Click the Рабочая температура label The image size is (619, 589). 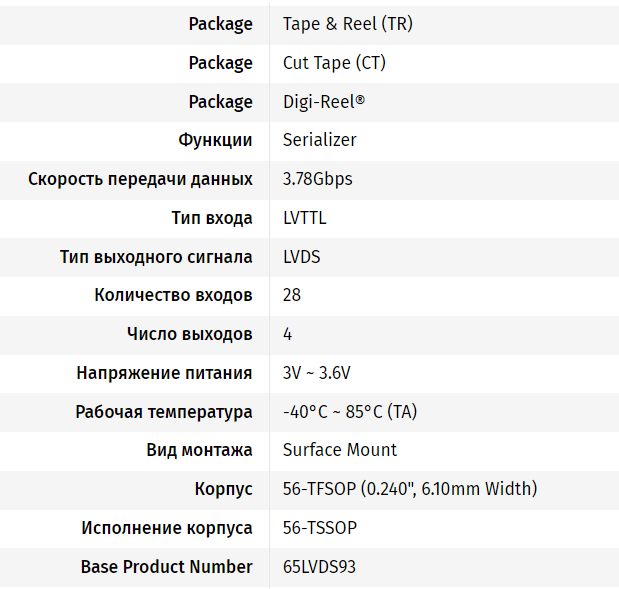164,412
